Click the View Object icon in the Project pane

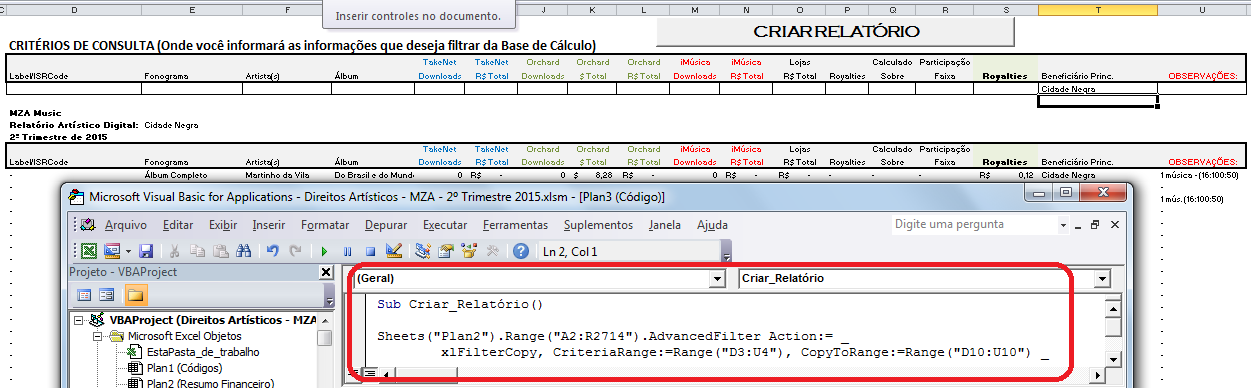pyautogui.click(x=107, y=295)
